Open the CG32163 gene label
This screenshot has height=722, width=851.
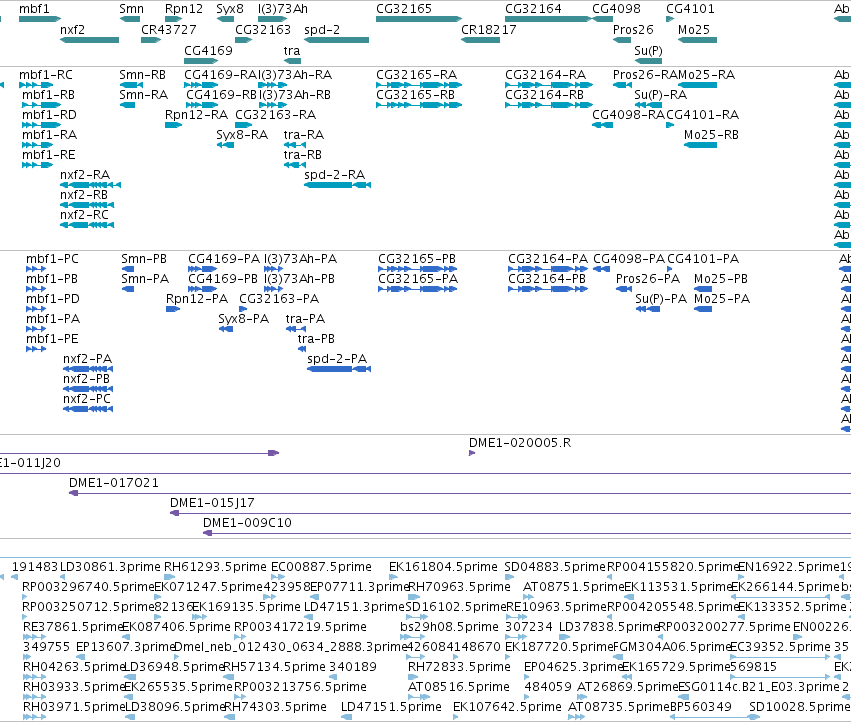pyautogui.click(x=263, y=29)
